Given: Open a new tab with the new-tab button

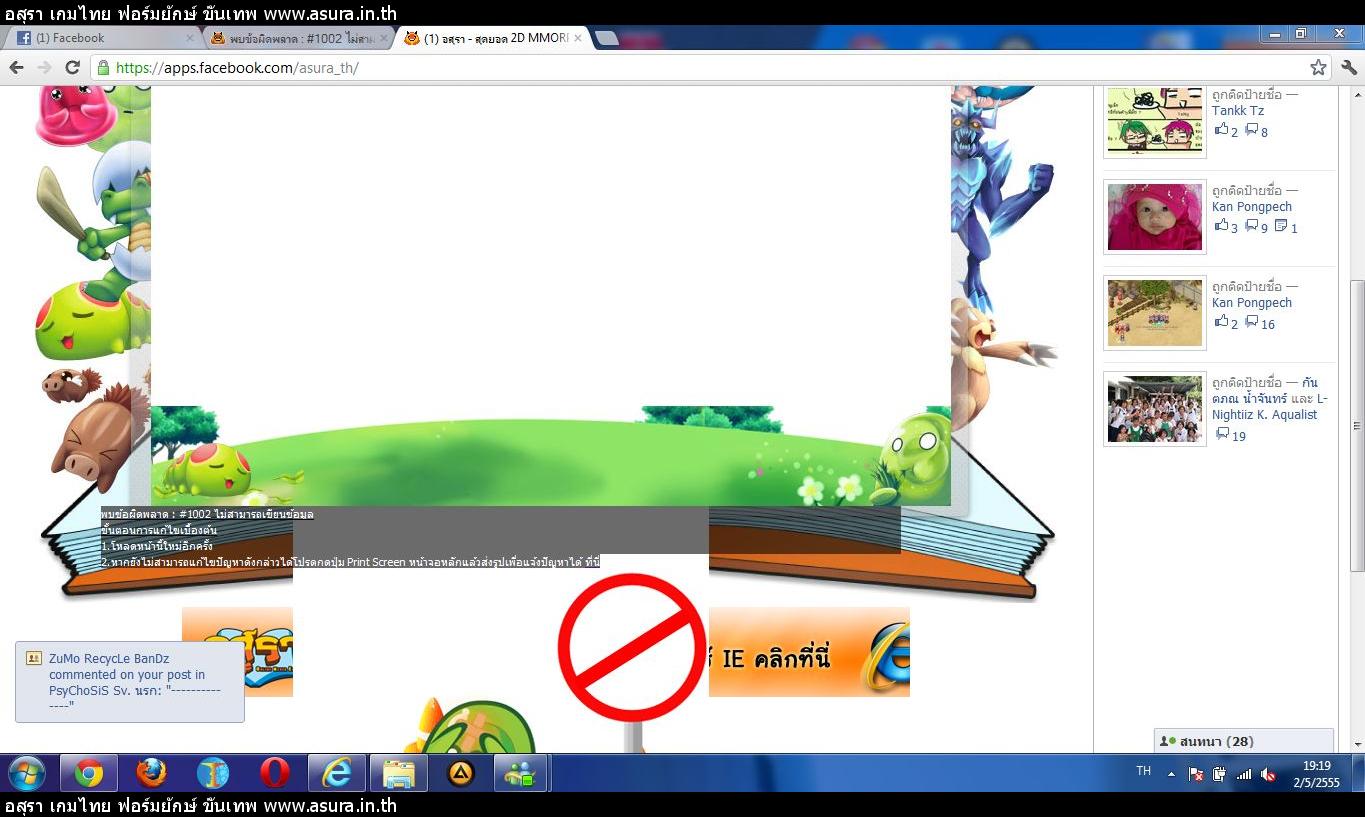Looking at the screenshot, I should (607, 38).
